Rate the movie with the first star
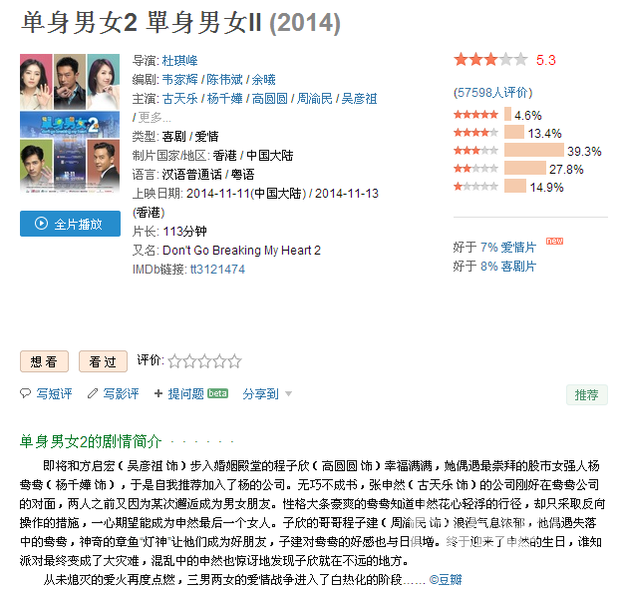 click(174, 361)
